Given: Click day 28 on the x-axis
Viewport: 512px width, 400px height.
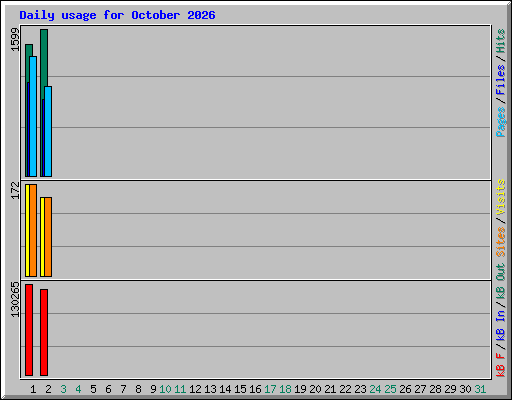Looking at the screenshot, I should pyautogui.click(x=435, y=389).
